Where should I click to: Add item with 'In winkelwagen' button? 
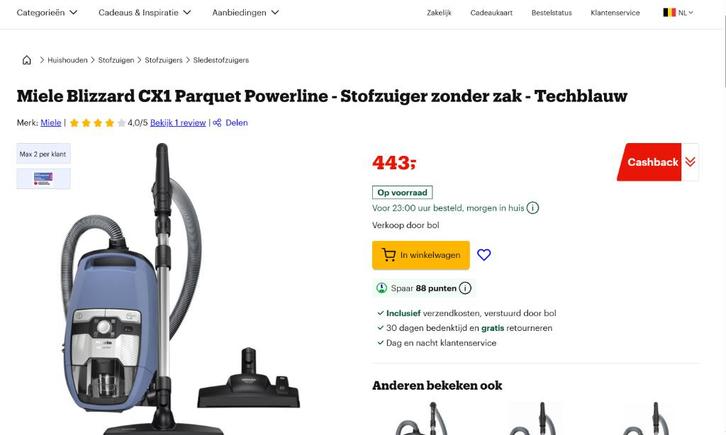(x=421, y=255)
